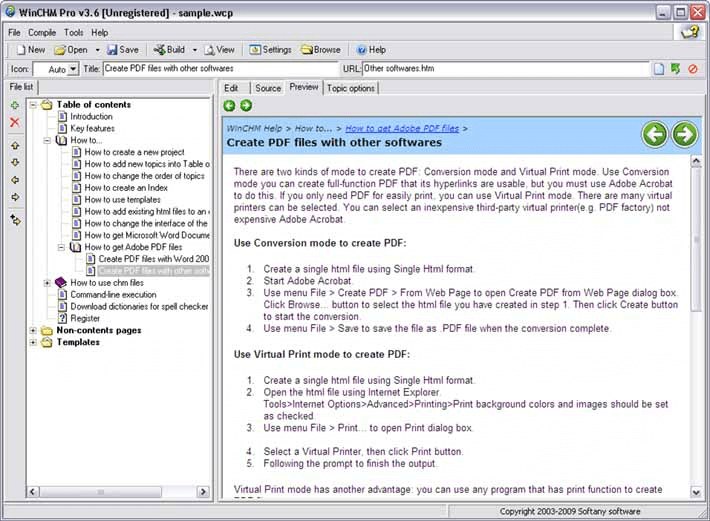Expand the How to use chm files node
The image size is (710, 521).
click(x=47, y=283)
